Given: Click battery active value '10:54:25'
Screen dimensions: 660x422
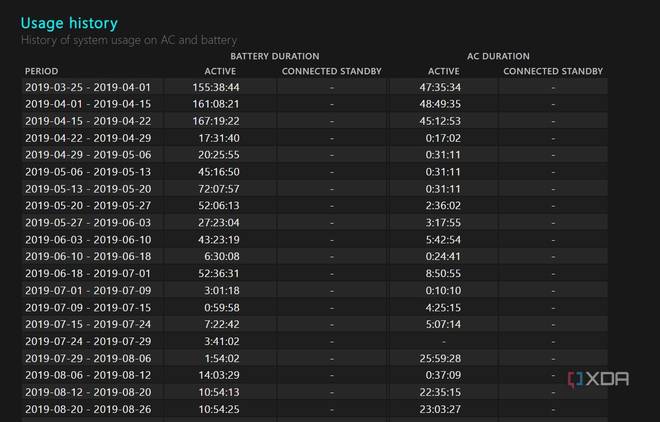Looking at the screenshot, I should [219, 409].
